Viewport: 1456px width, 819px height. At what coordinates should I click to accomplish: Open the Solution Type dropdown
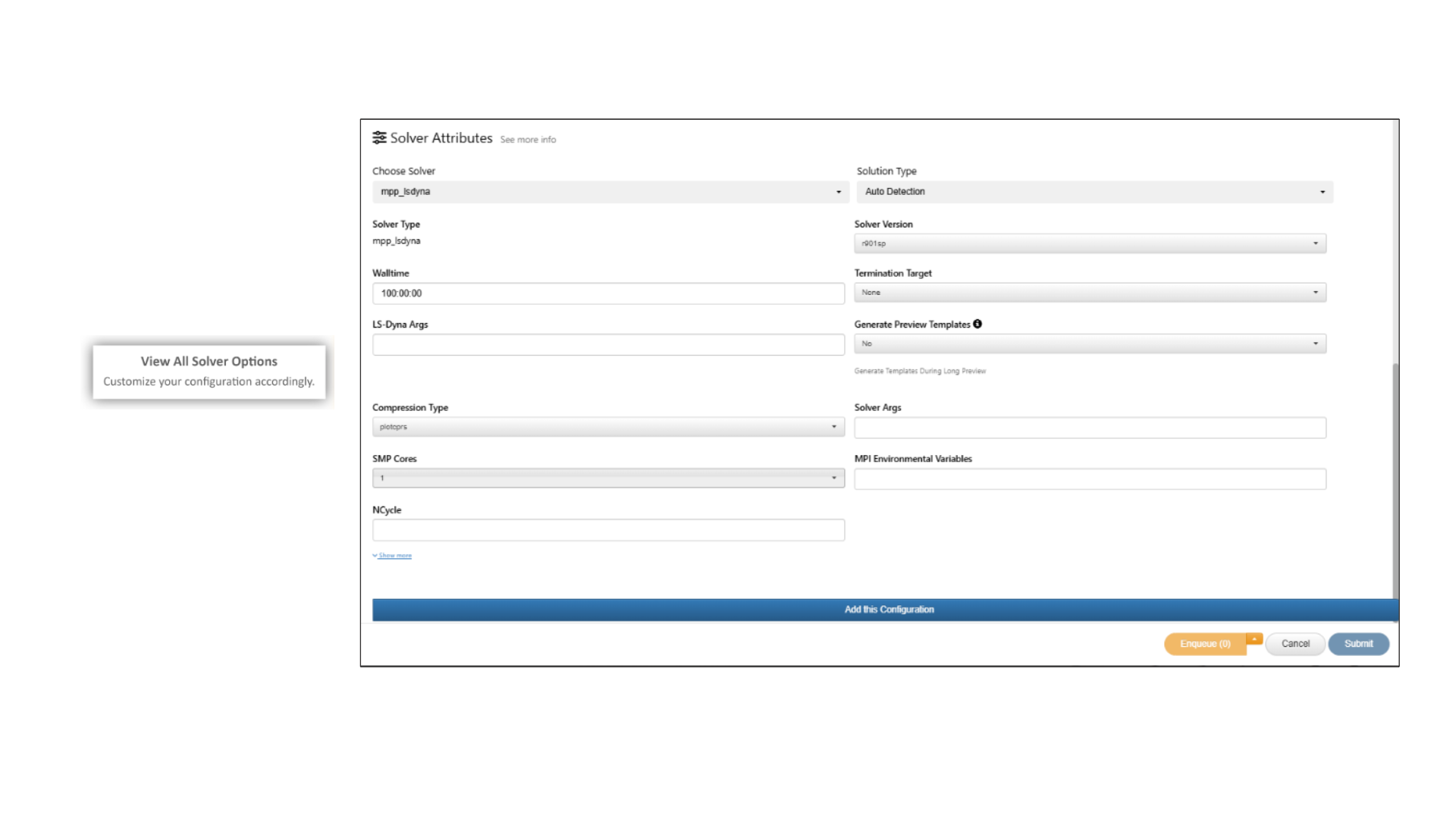[1094, 192]
